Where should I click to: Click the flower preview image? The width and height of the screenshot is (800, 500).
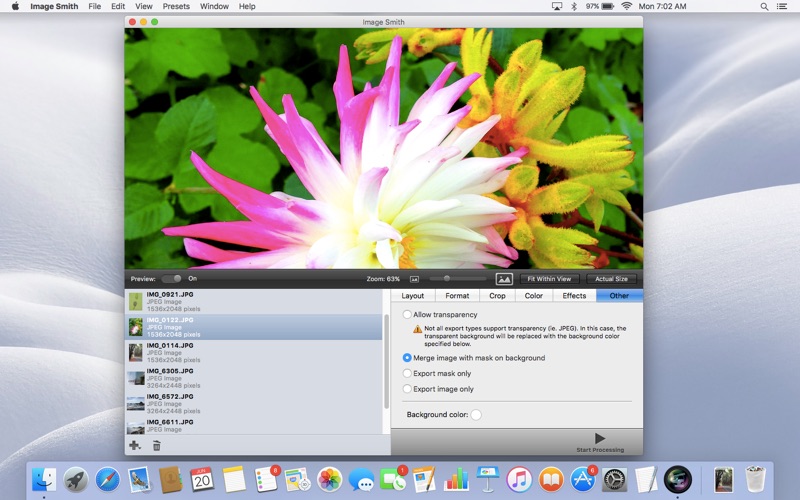coord(384,148)
